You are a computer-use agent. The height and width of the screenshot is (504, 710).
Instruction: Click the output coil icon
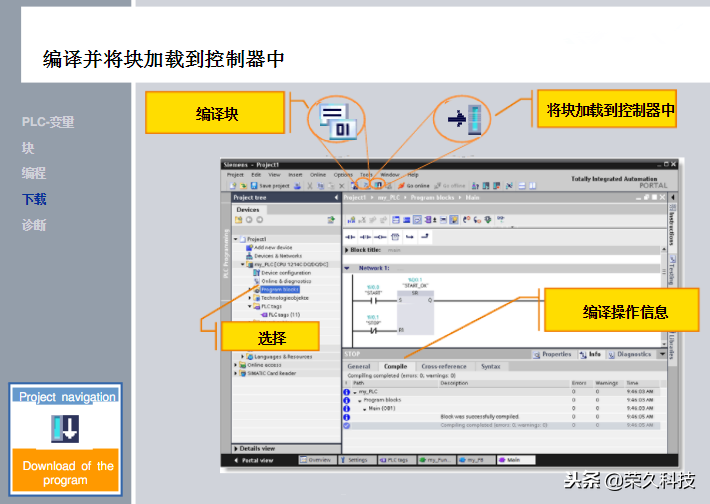pyautogui.click(x=380, y=237)
